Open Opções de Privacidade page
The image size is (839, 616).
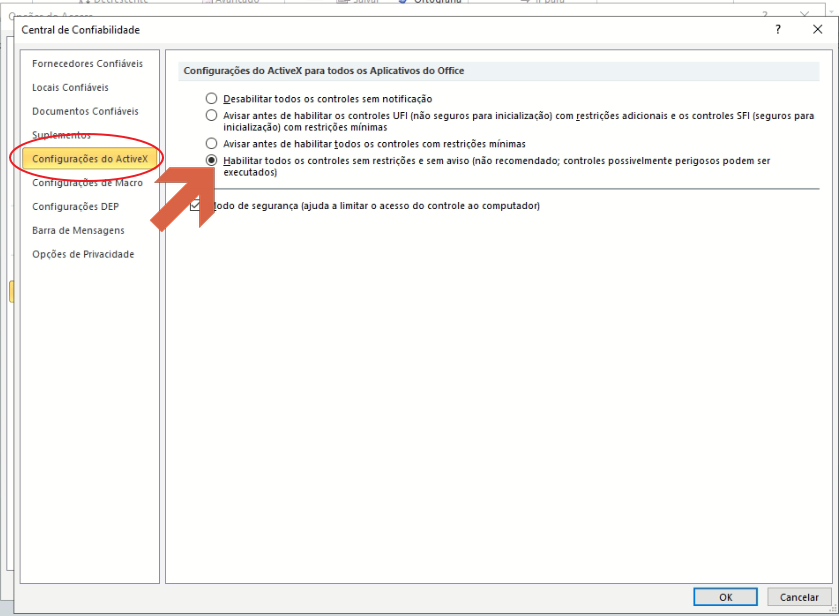(83, 254)
